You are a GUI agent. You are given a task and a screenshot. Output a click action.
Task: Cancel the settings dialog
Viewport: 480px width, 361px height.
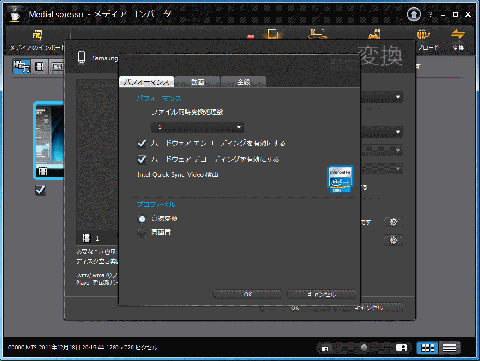[322, 294]
